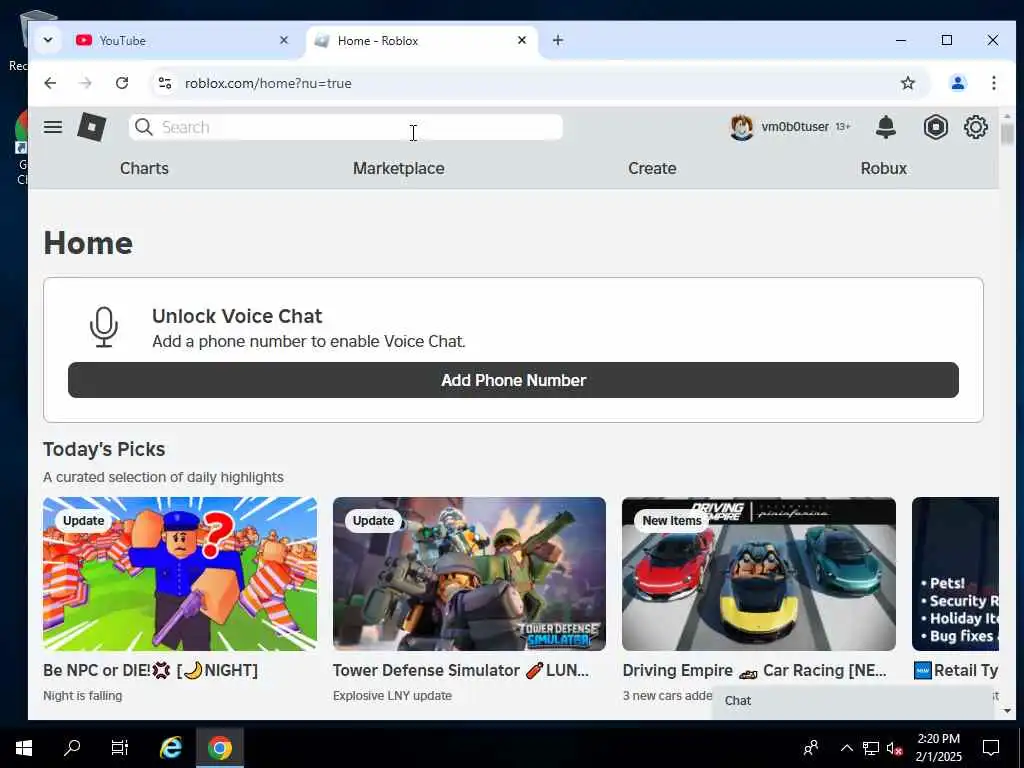Click the Add Phone Number button

[x=513, y=380]
